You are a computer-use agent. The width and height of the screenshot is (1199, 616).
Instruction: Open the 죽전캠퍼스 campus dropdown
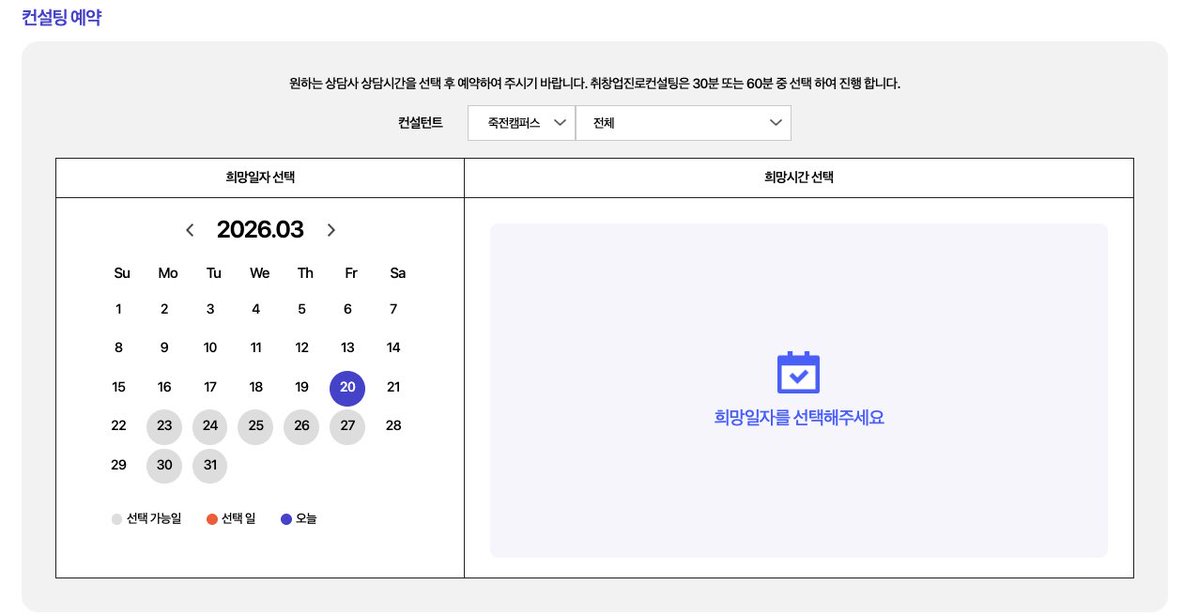522,123
